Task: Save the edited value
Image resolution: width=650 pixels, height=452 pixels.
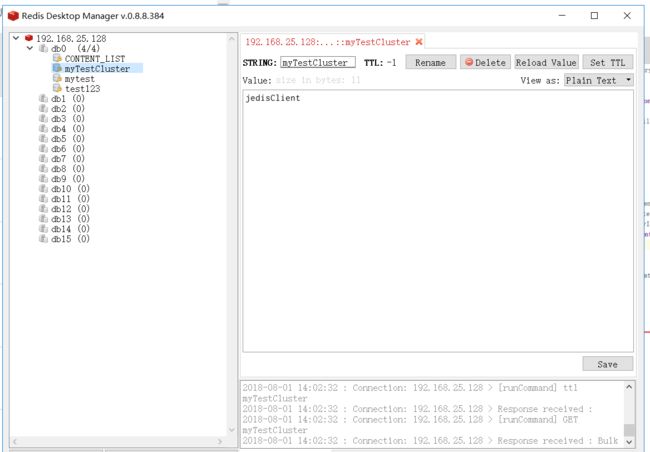Action: [608, 364]
